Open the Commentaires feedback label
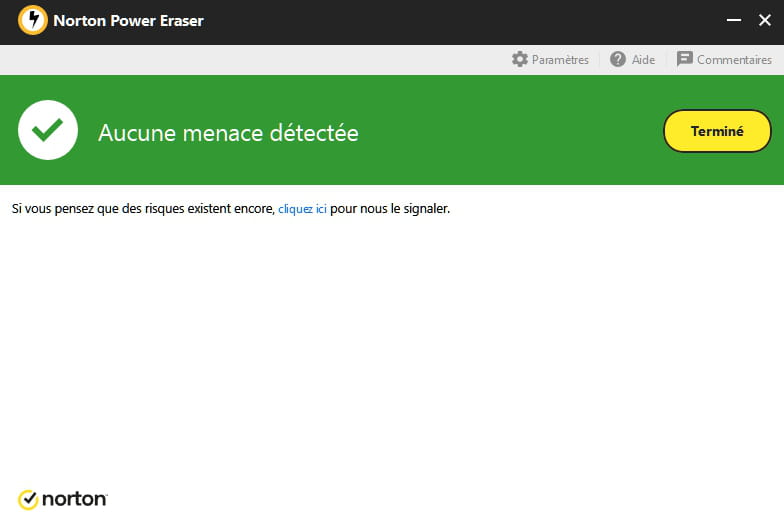This screenshot has height=522, width=784. (x=734, y=60)
